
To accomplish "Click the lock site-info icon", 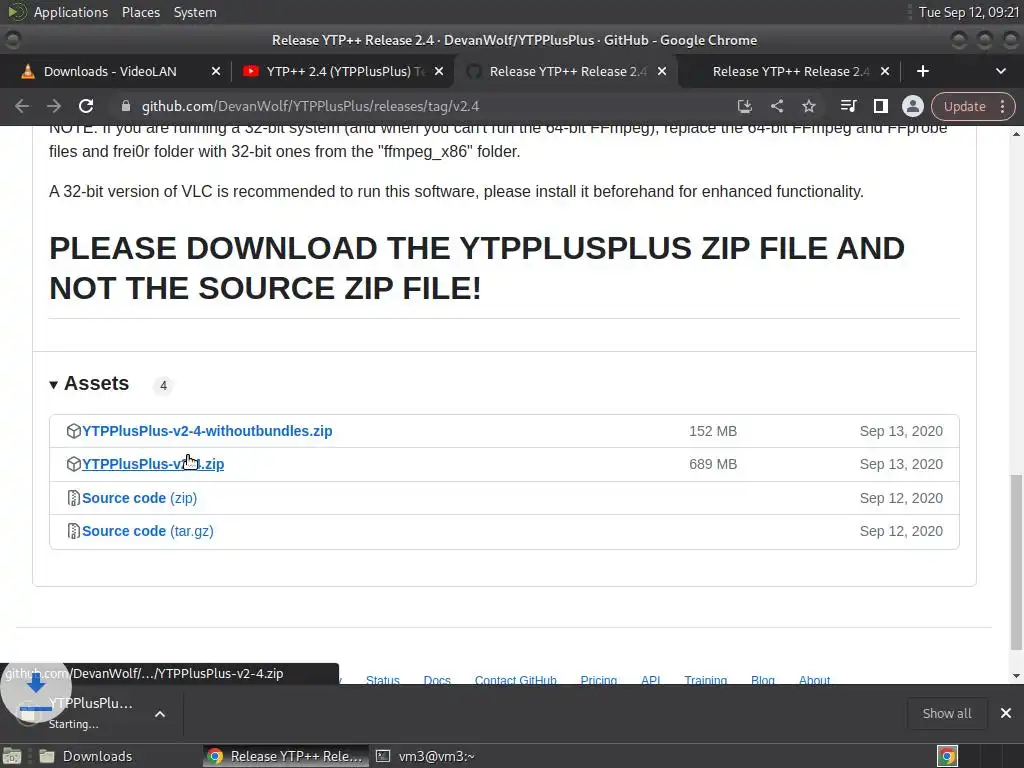I will click(x=126, y=106).
